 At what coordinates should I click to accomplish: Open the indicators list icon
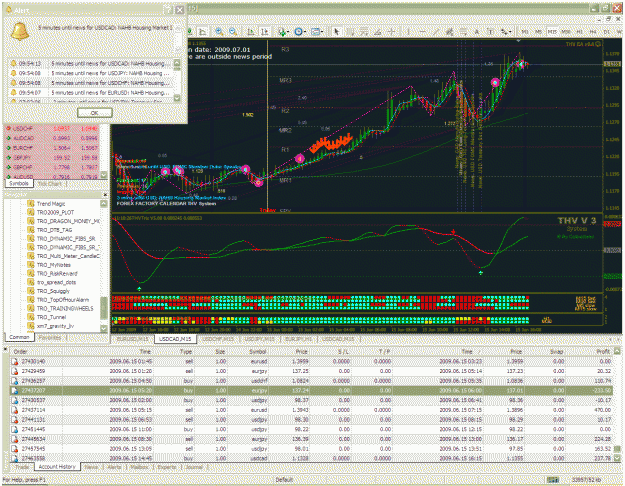pyautogui.click(x=282, y=32)
